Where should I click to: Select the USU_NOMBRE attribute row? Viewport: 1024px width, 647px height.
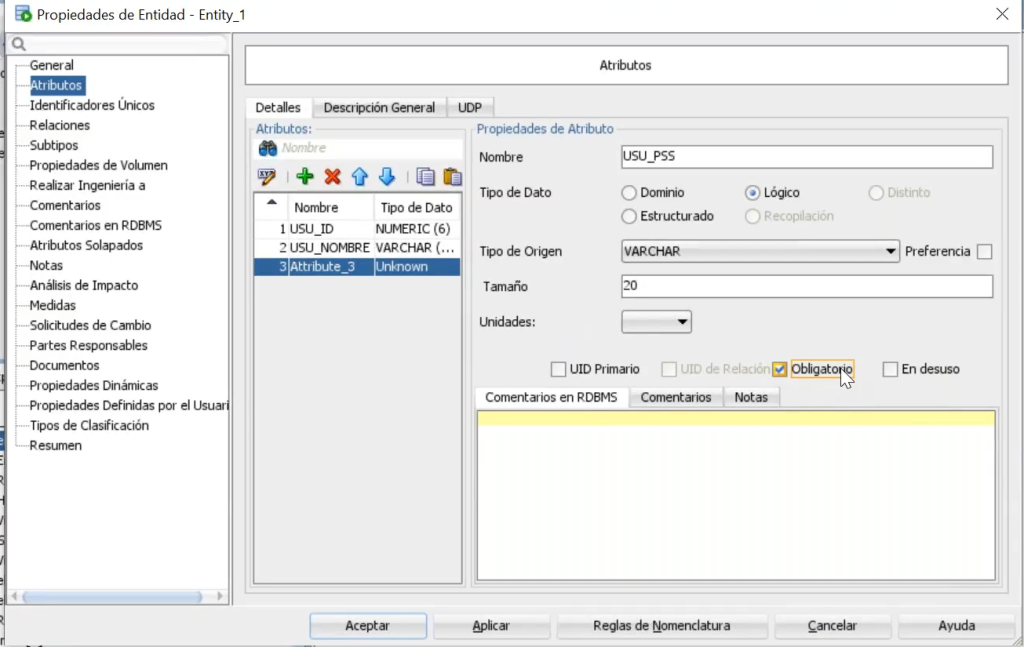[357, 248]
